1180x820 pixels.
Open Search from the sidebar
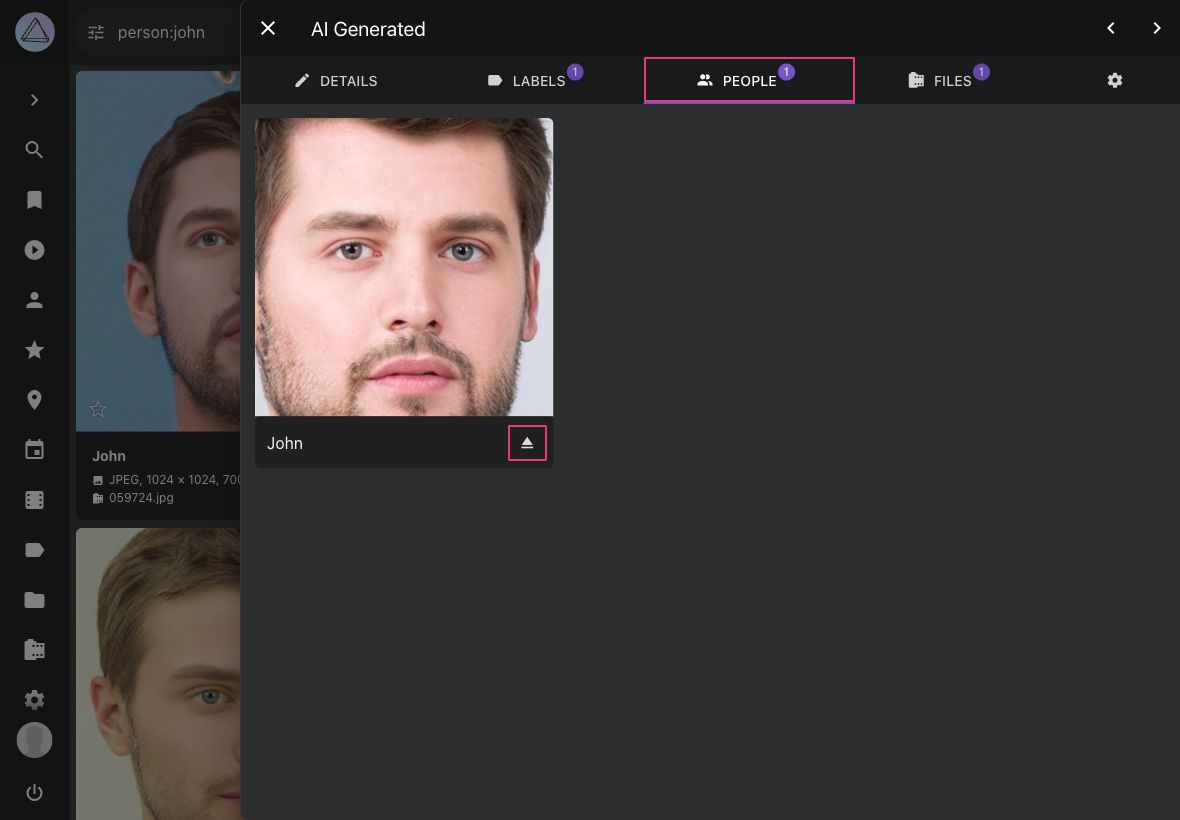point(34,149)
